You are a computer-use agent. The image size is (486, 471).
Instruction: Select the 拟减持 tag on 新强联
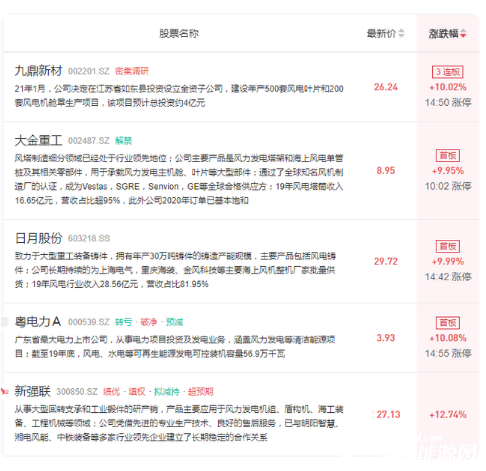(x=167, y=391)
